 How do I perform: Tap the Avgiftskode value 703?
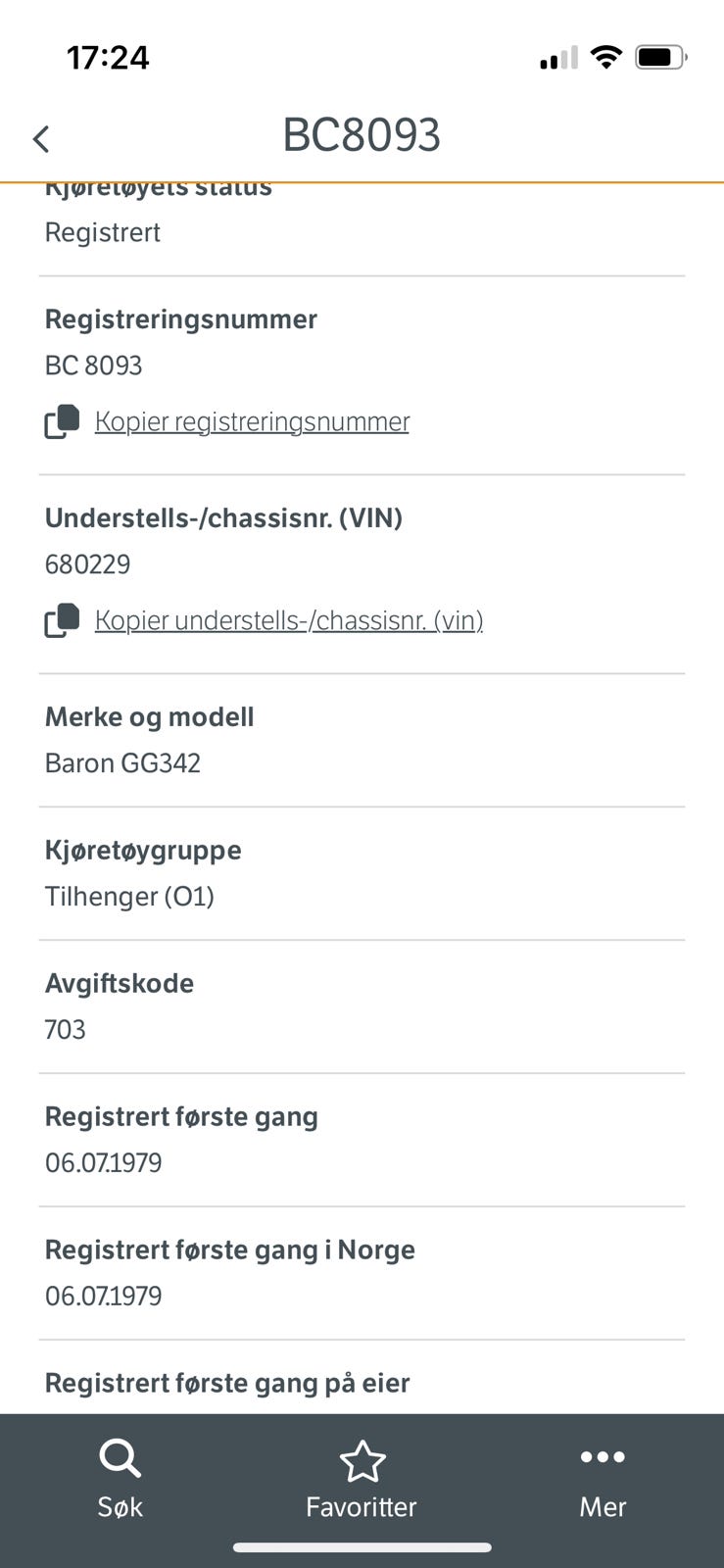[x=66, y=1030]
